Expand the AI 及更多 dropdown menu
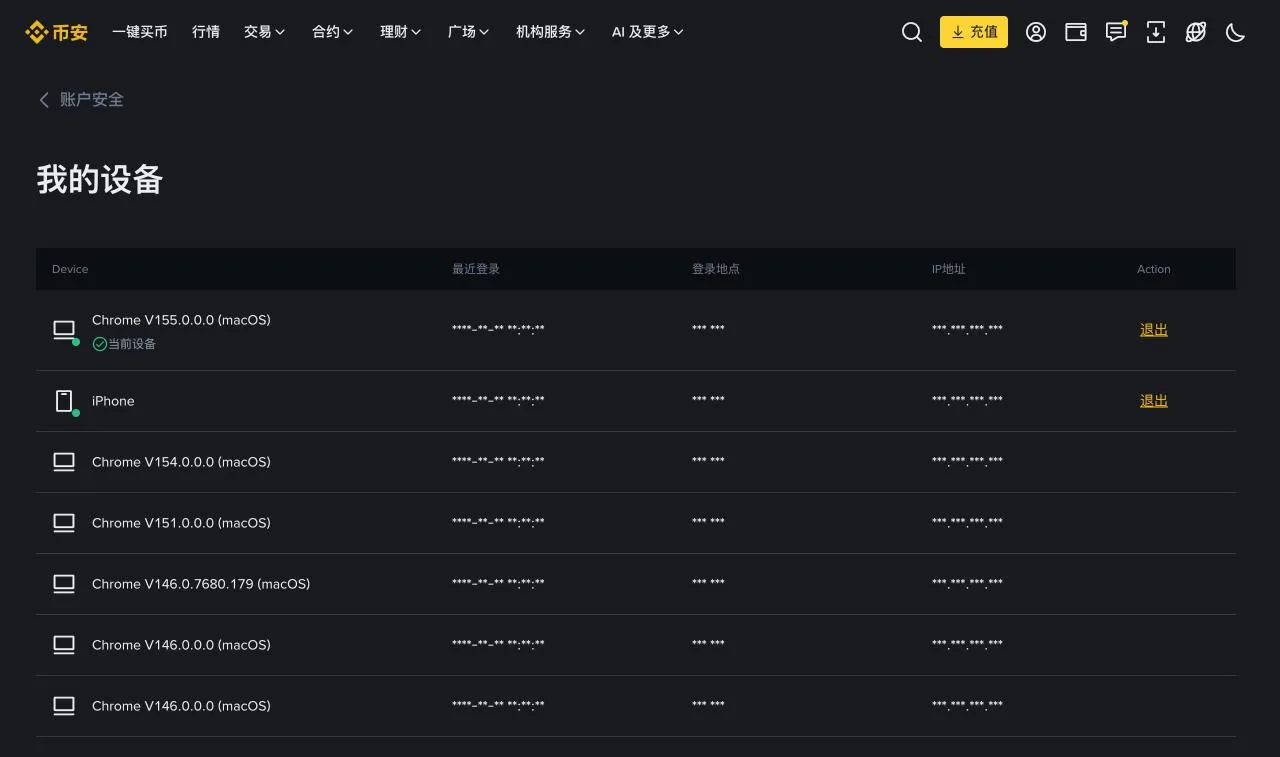Screen dimensions: 1280x757 (647, 32)
